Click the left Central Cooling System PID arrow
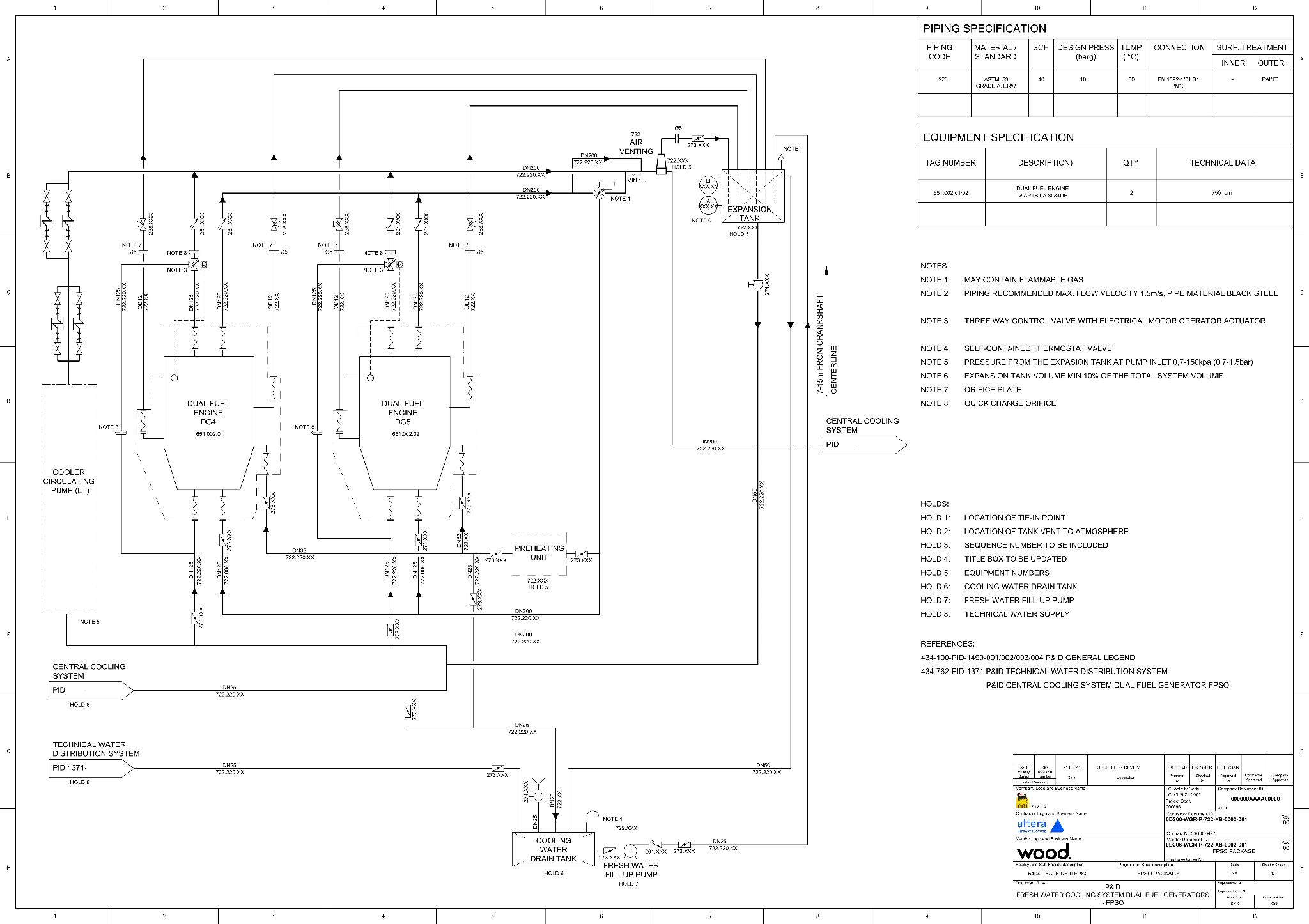1309x924 pixels. pyautogui.click(x=91, y=691)
